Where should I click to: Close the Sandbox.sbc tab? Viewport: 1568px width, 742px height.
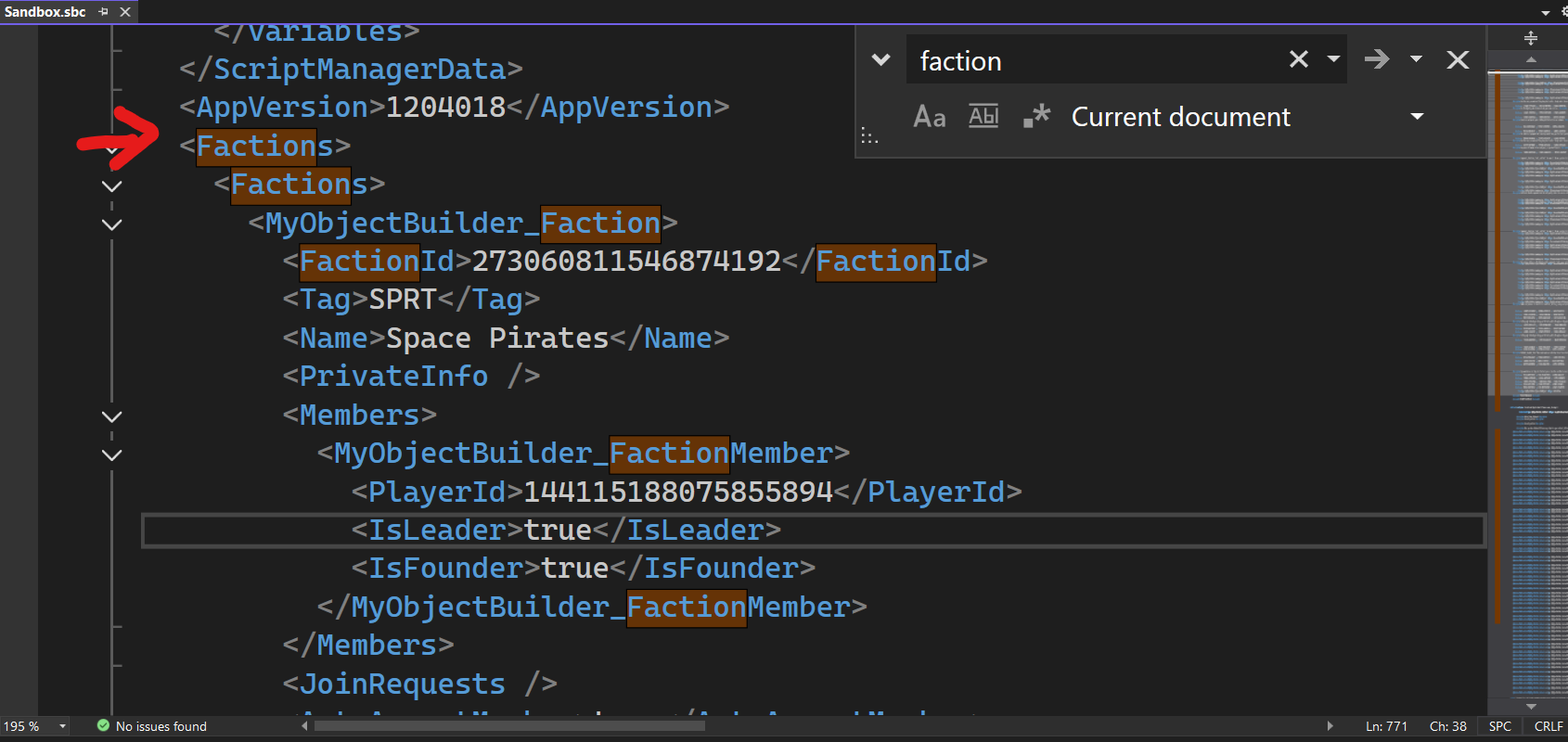(125, 12)
